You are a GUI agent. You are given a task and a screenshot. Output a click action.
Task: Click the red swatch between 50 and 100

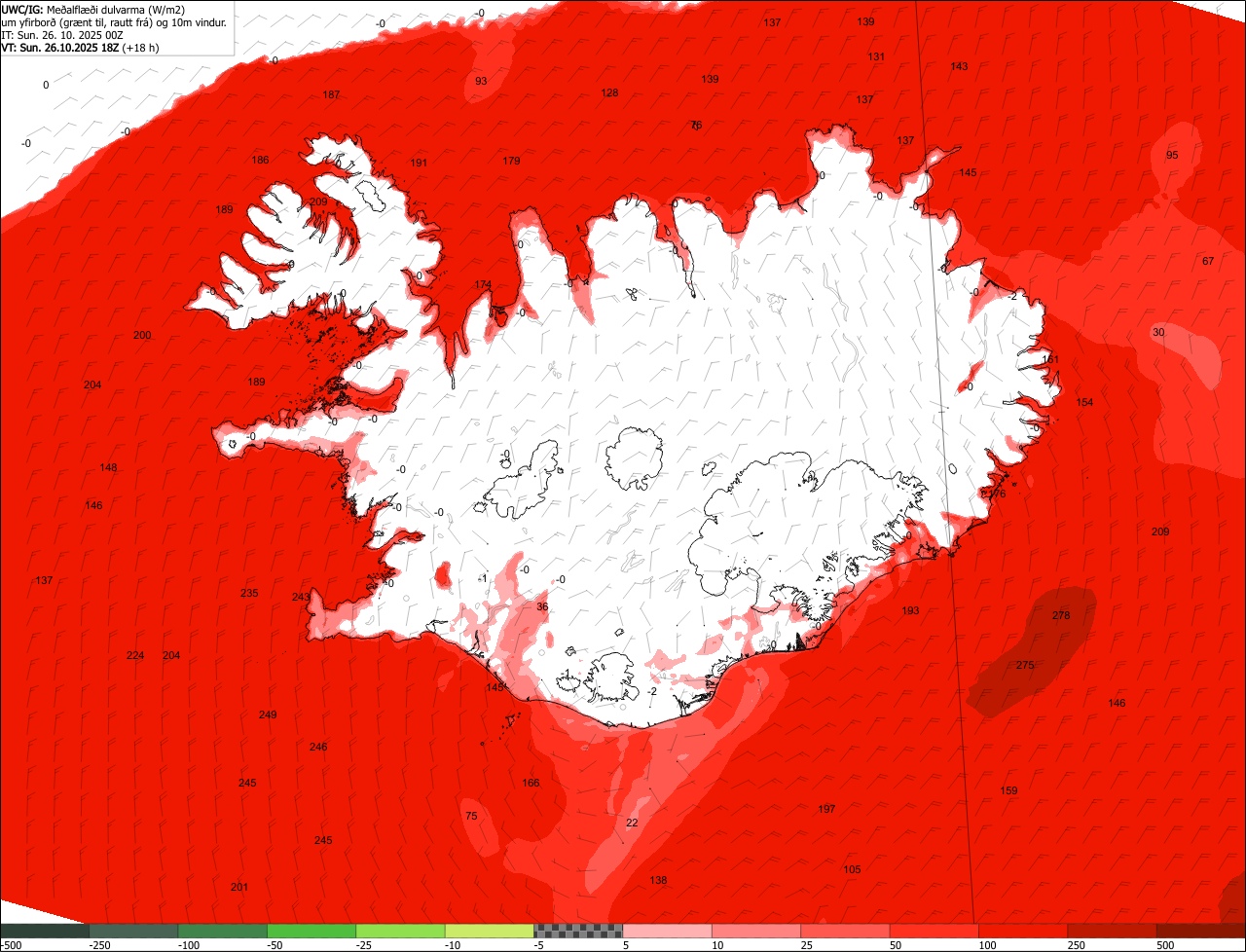pyautogui.click(x=934, y=931)
